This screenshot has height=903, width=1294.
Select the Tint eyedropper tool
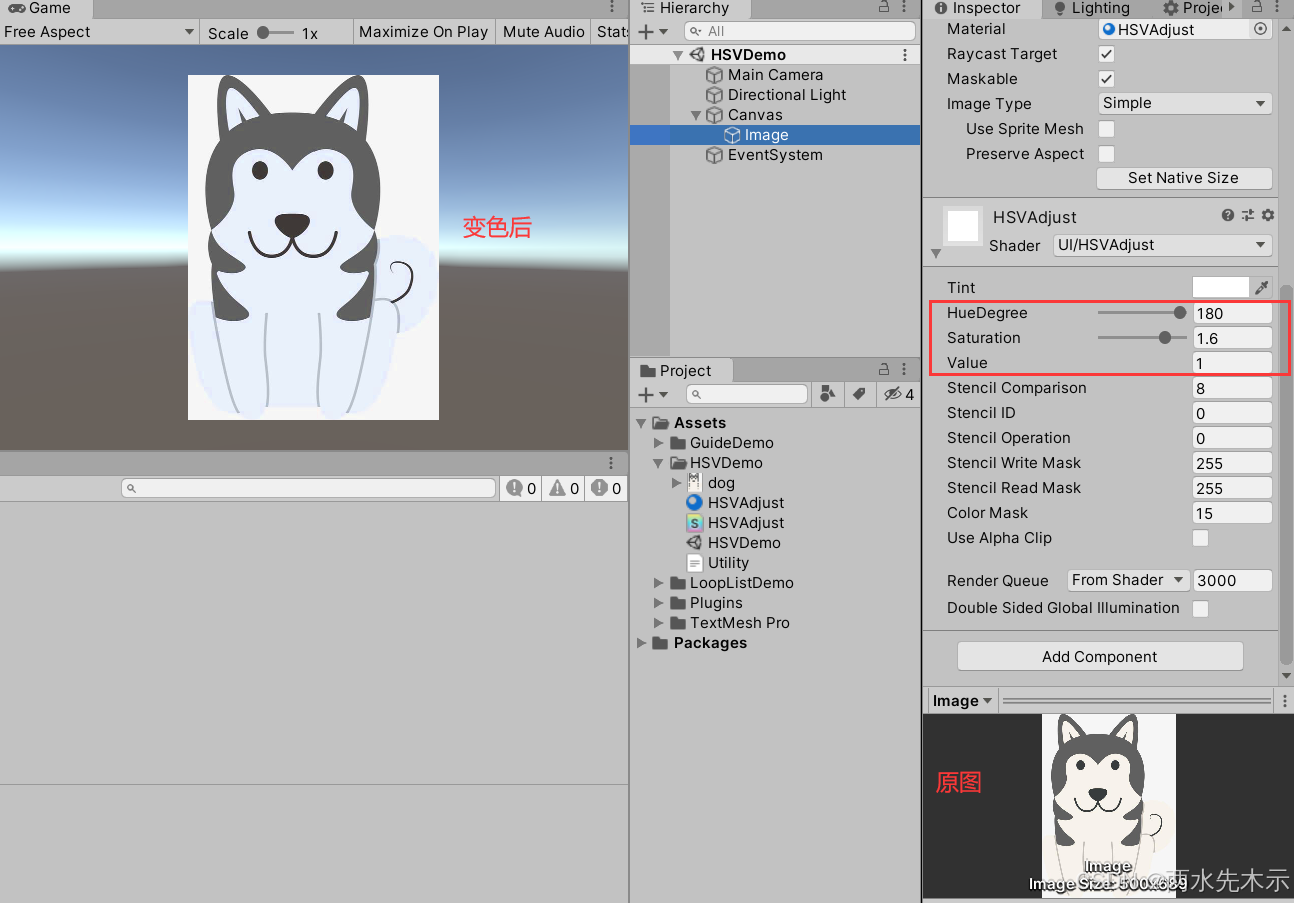point(1262,287)
